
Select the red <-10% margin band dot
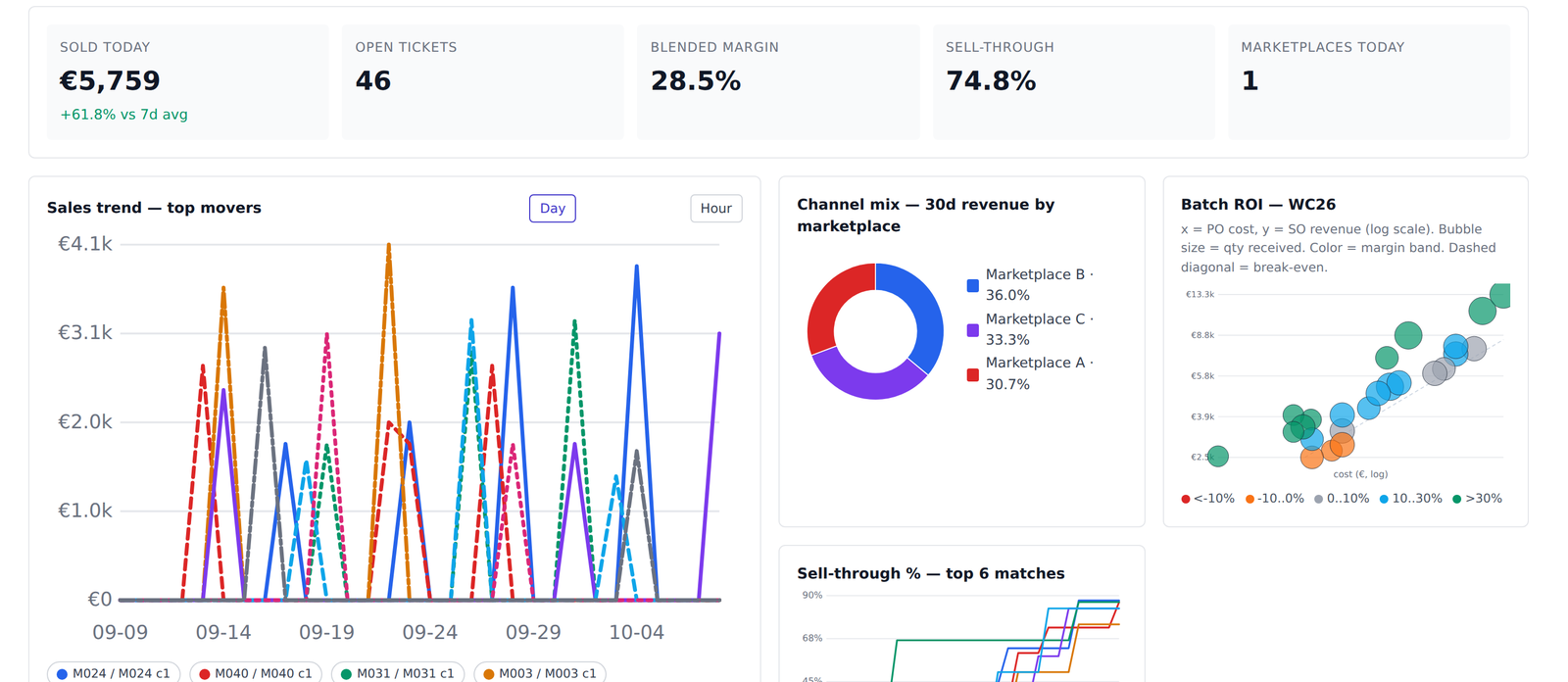(1186, 499)
